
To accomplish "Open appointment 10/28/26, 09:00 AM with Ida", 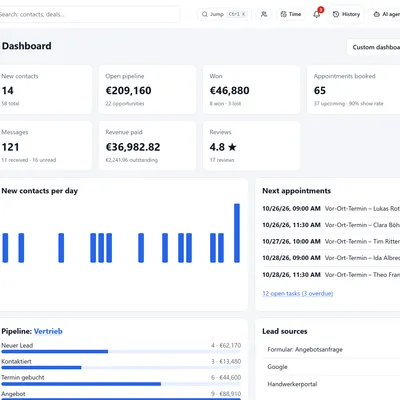I will coord(331,258).
